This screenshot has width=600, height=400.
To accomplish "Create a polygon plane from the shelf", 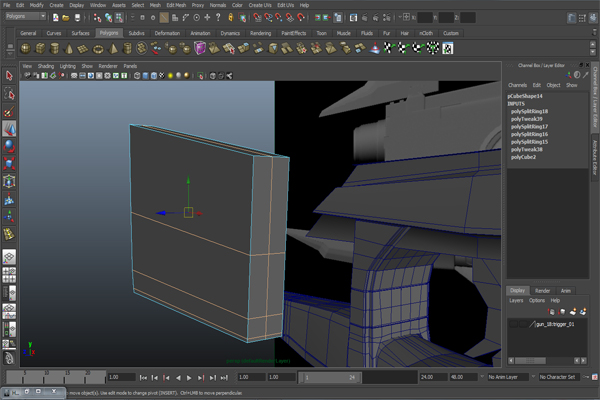I will (83, 49).
